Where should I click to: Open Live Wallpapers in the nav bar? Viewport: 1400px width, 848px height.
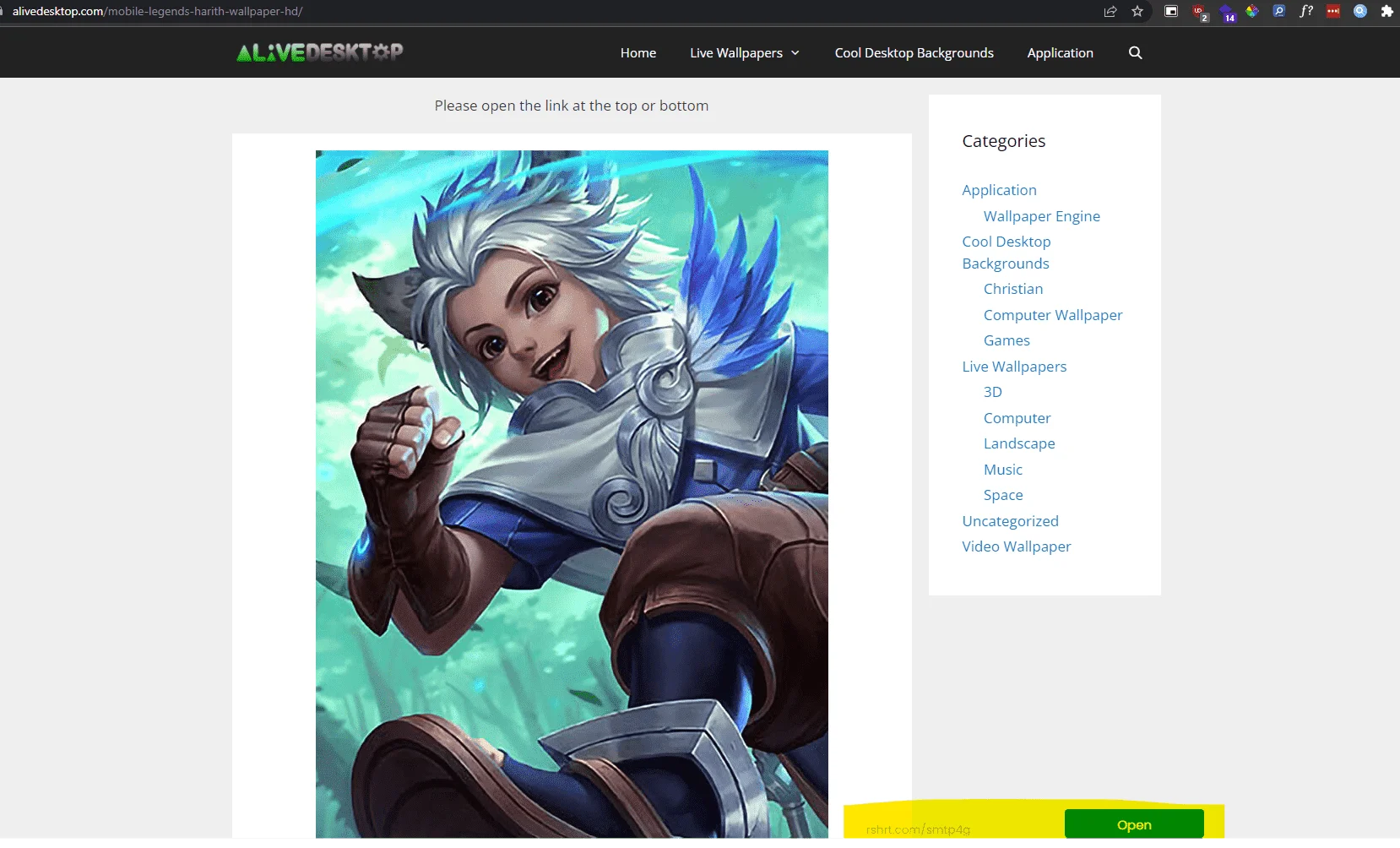(736, 52)
